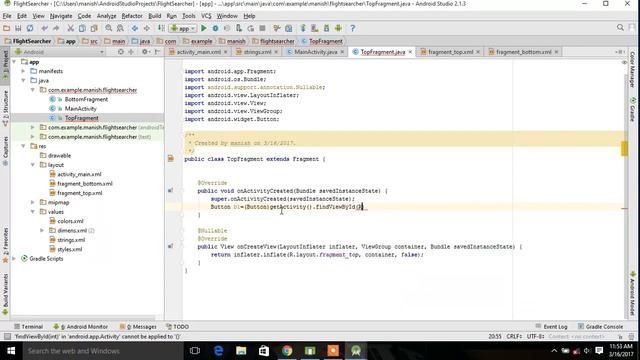Click the Find magnifier icon
640x360 pixels.
tap(109, 28)
